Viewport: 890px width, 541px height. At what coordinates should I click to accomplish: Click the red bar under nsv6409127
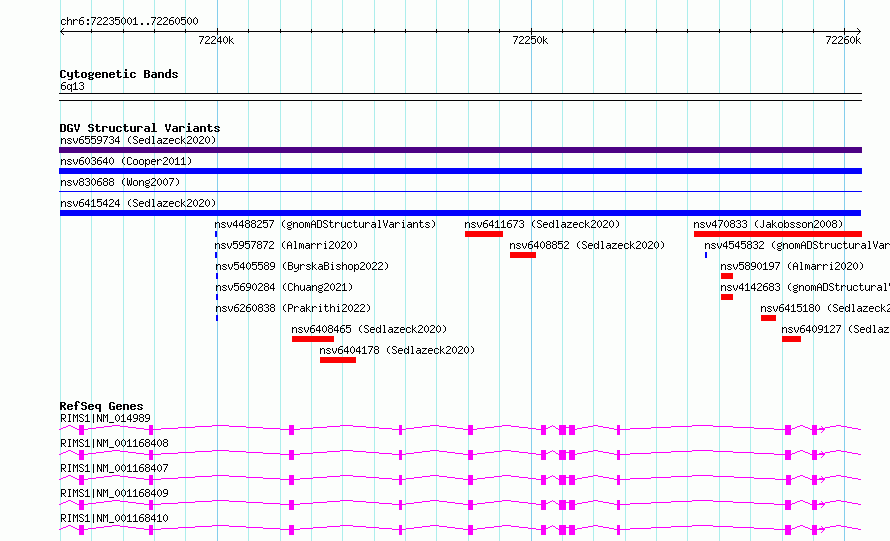(x=791, y=339)
